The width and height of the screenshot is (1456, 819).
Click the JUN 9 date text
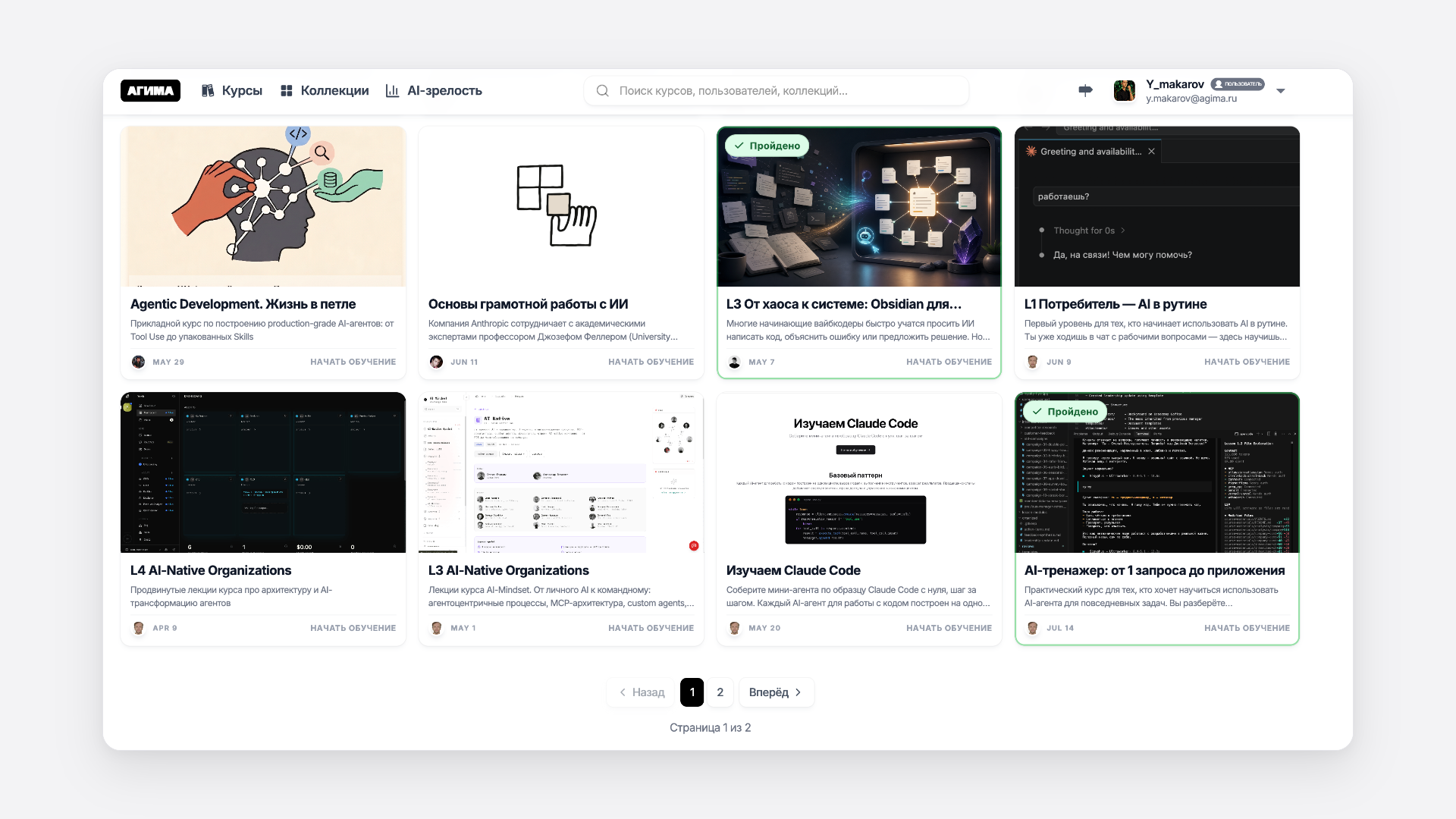(x=1059, y=362)
